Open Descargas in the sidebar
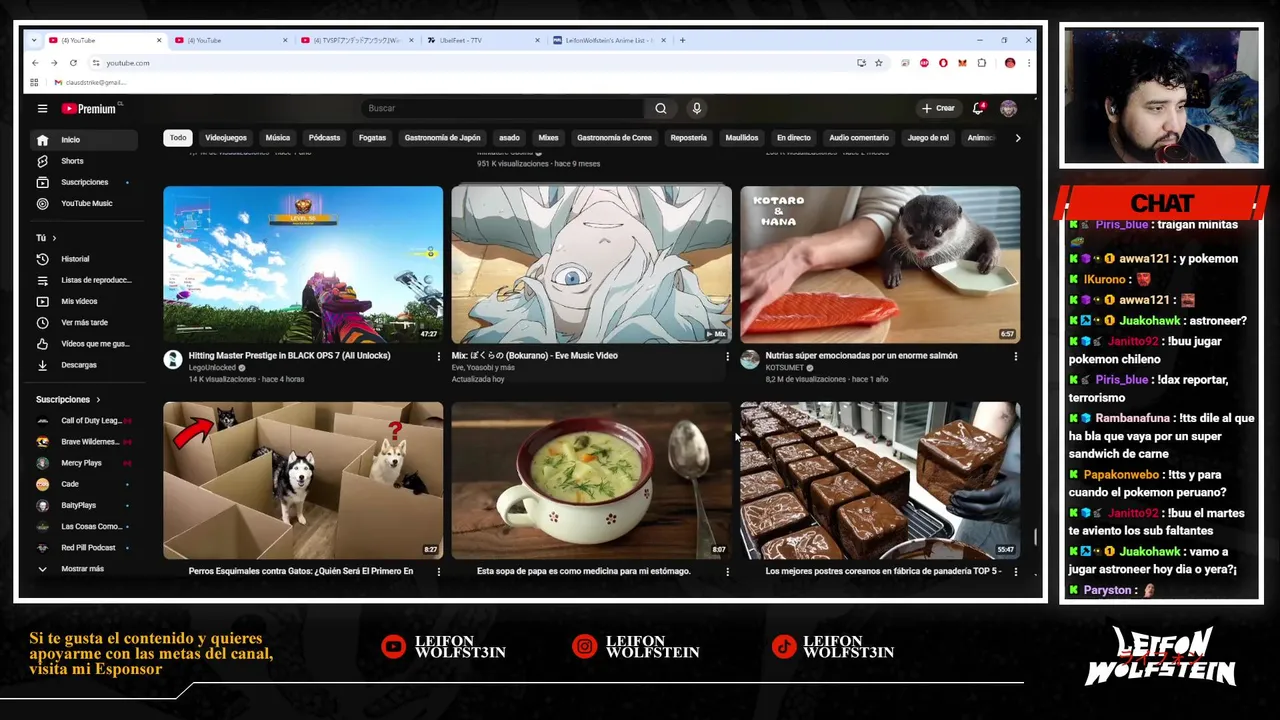The height and width of the screenshot is (720, 1280). click(84, 365)
